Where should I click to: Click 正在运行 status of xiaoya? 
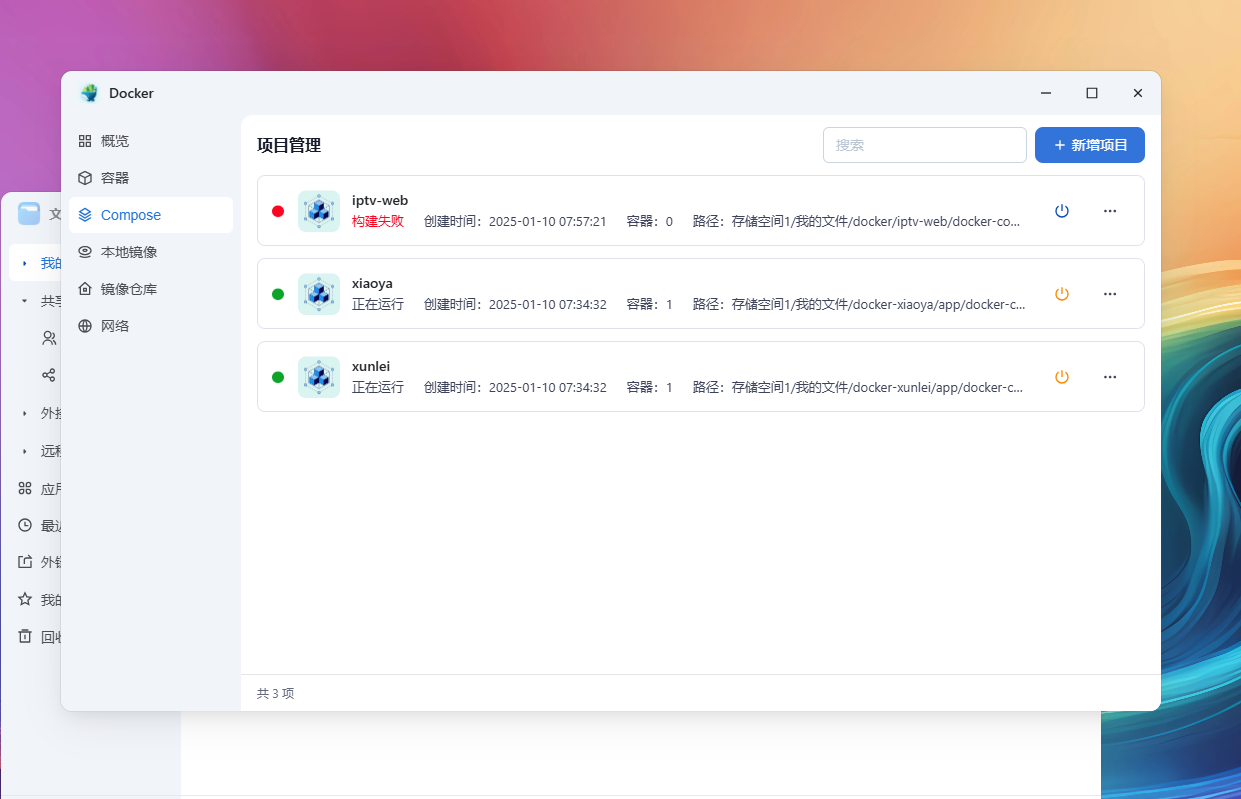pos(378,304)
